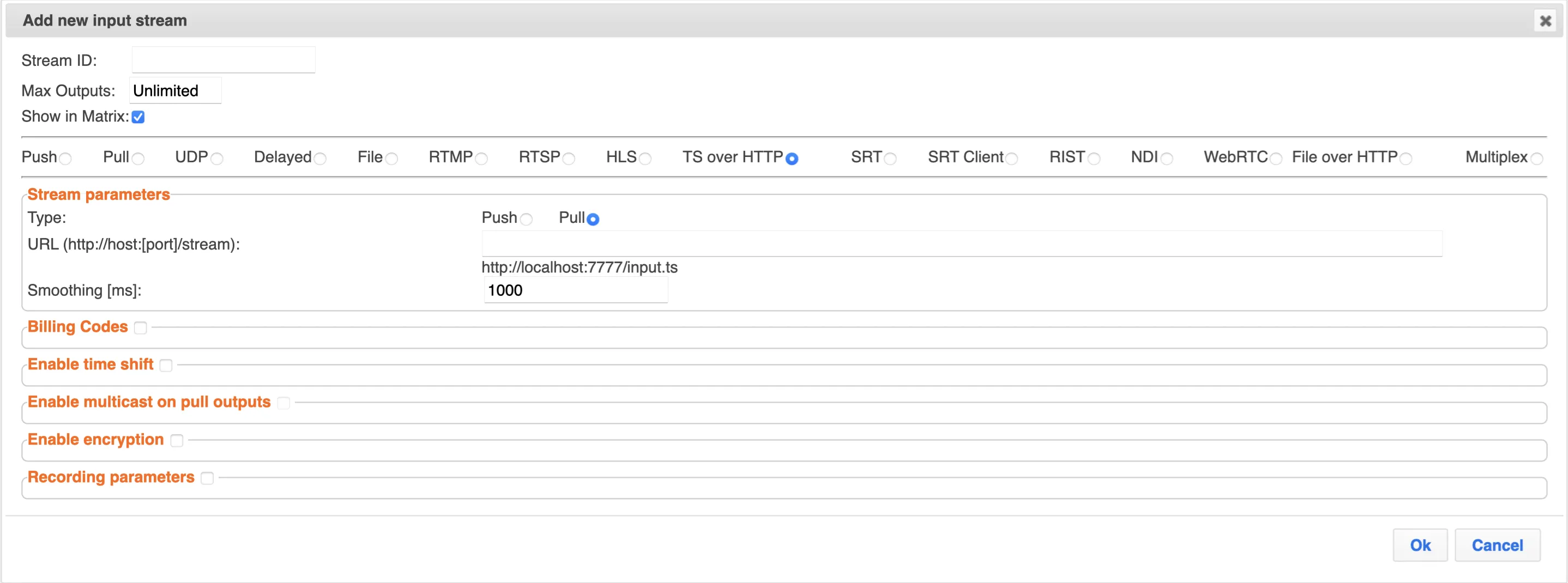Choose the Delayed input radio button
1568x583 pixels.
click(x=320, y=159)
